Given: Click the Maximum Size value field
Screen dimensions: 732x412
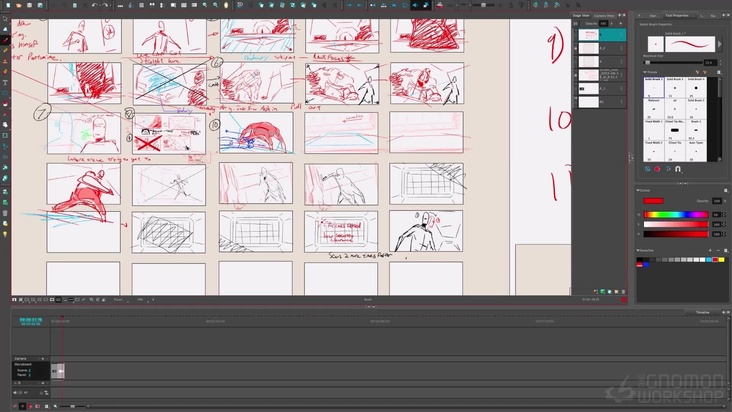Looking at the screenshot, I should [x=710, y=62].
